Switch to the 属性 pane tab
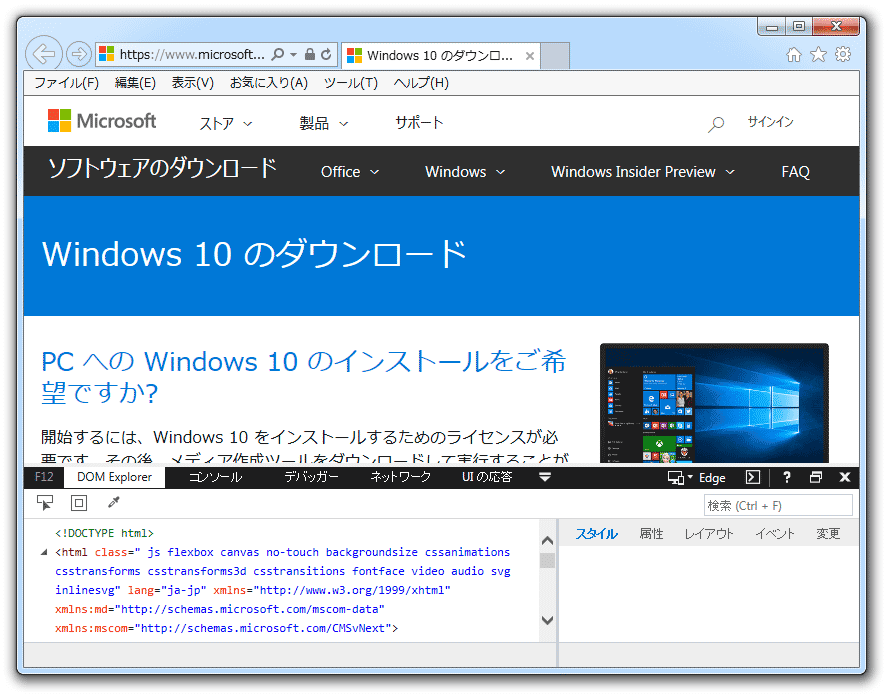The height and width of the screenshot is (697, 888). 651,534
